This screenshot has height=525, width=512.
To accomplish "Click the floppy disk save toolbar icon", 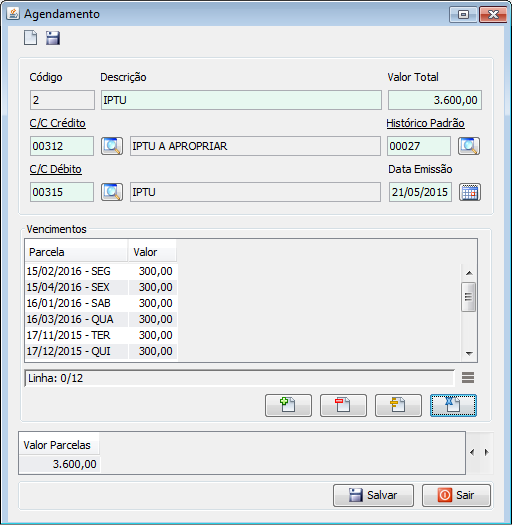I will (x=53, y=38).
